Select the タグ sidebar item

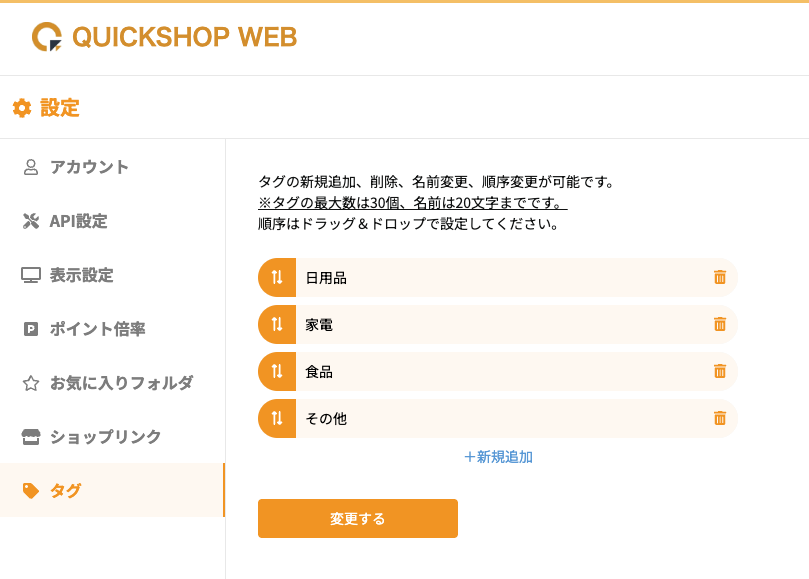(112, 490)
